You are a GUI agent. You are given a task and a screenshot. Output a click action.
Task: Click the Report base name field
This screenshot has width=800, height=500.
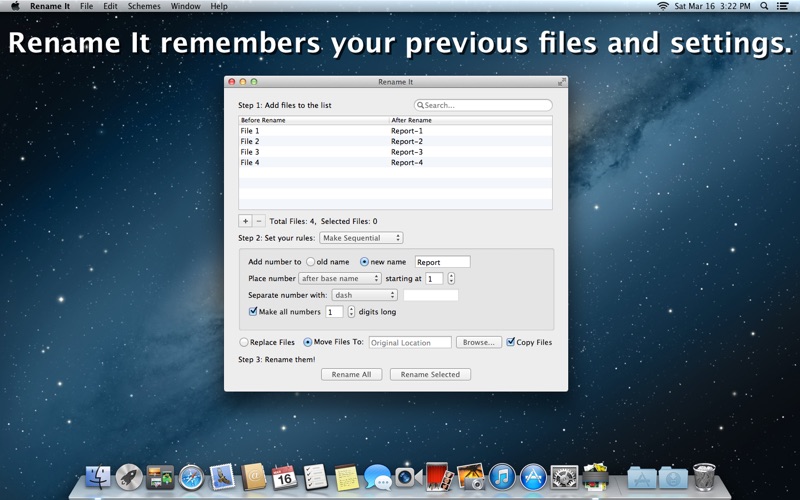442,262
